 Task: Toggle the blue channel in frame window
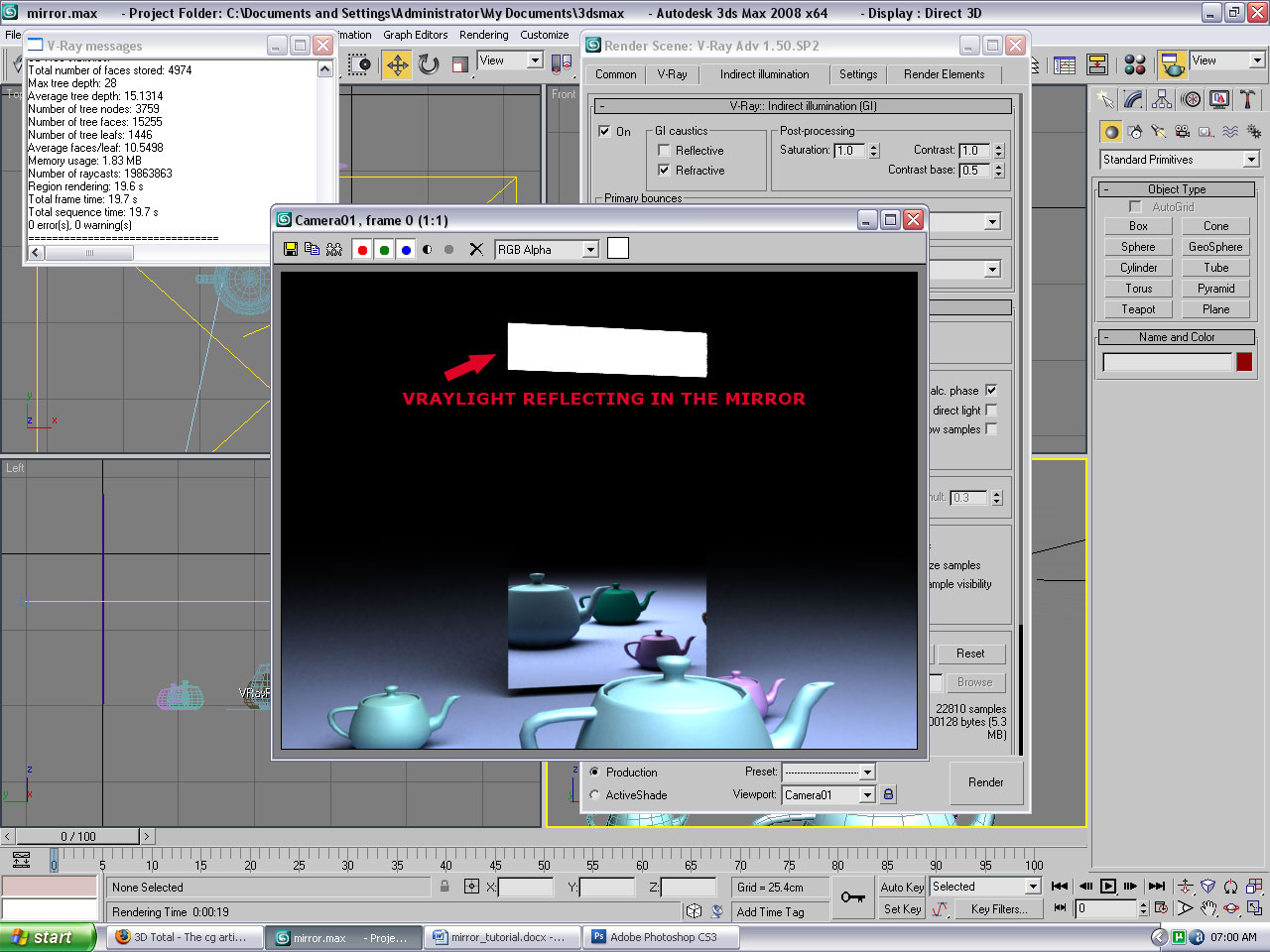pos(406,250)
